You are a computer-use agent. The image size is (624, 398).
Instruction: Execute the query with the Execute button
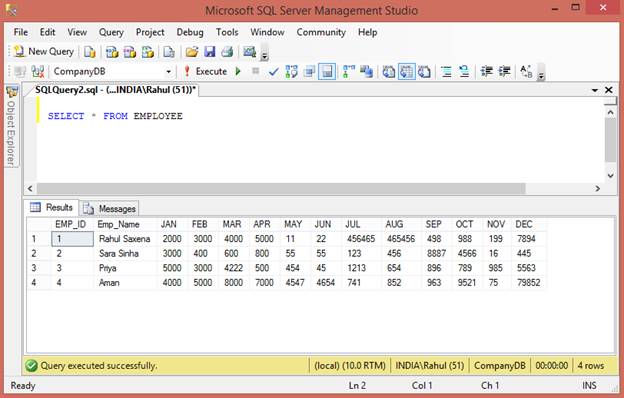tap(205, 72)
